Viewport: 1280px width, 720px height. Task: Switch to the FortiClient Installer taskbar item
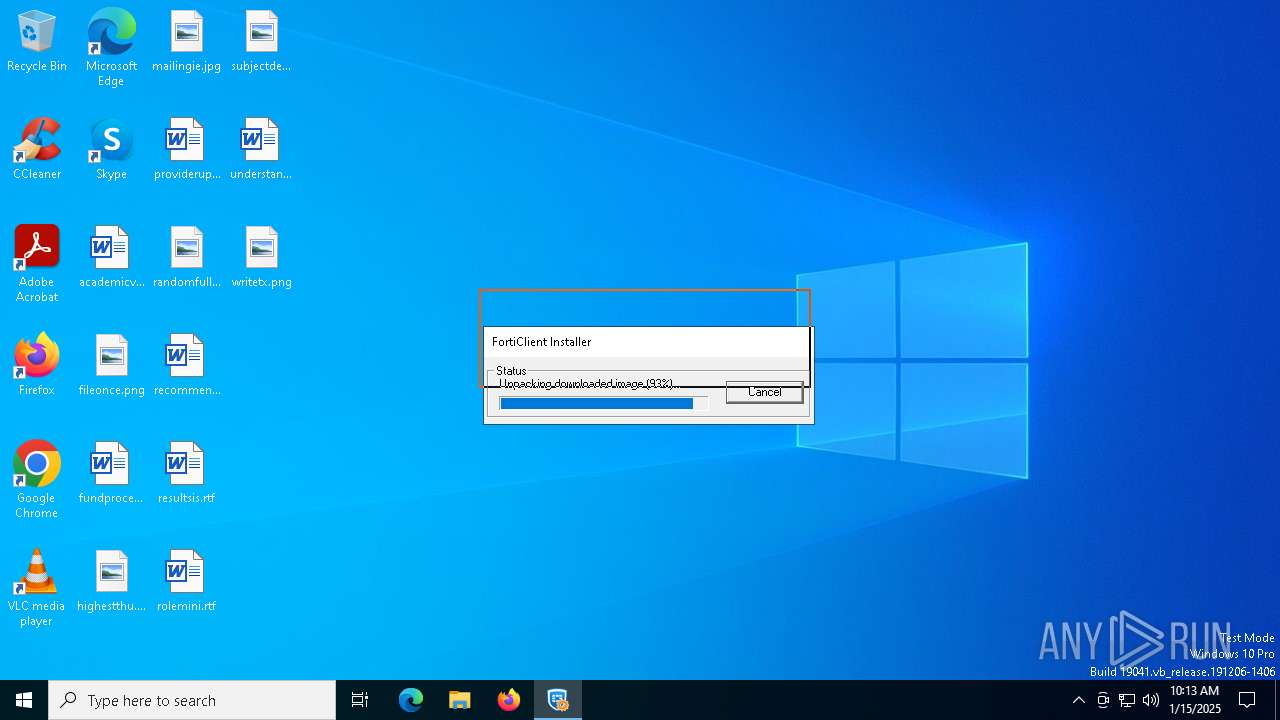(558, 700)
